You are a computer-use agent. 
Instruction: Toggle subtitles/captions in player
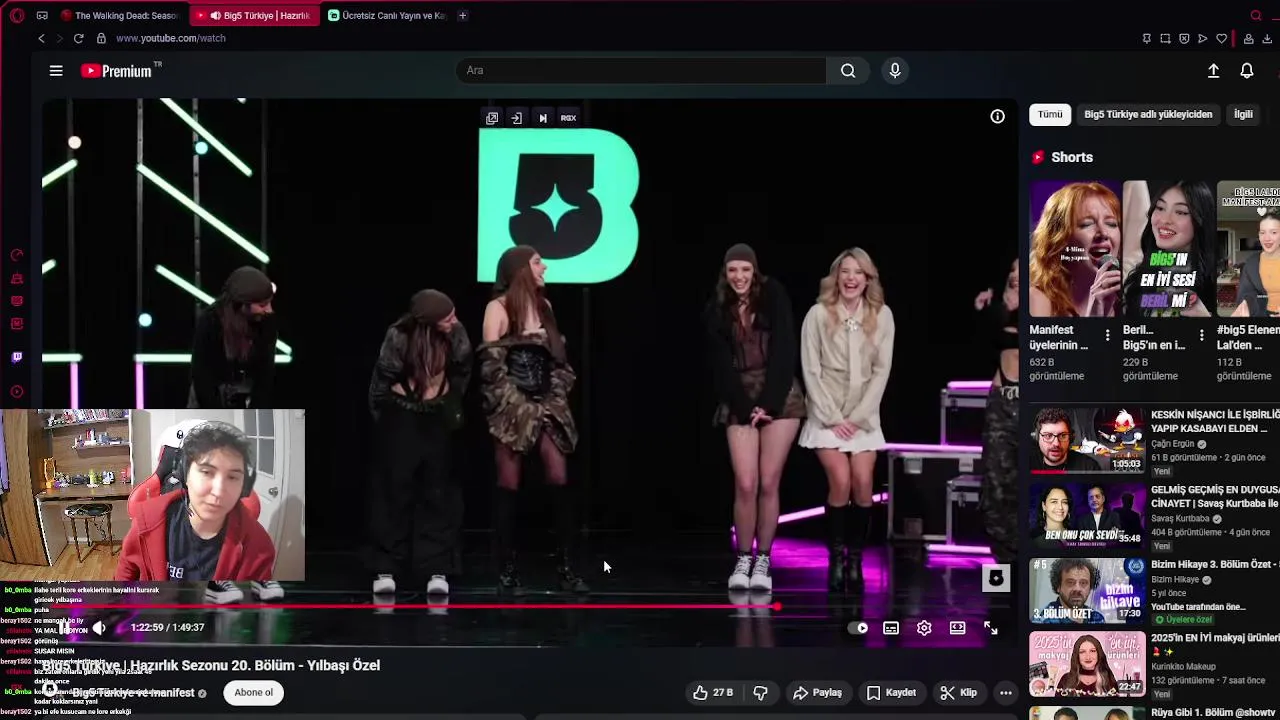(x=891, y=628)
